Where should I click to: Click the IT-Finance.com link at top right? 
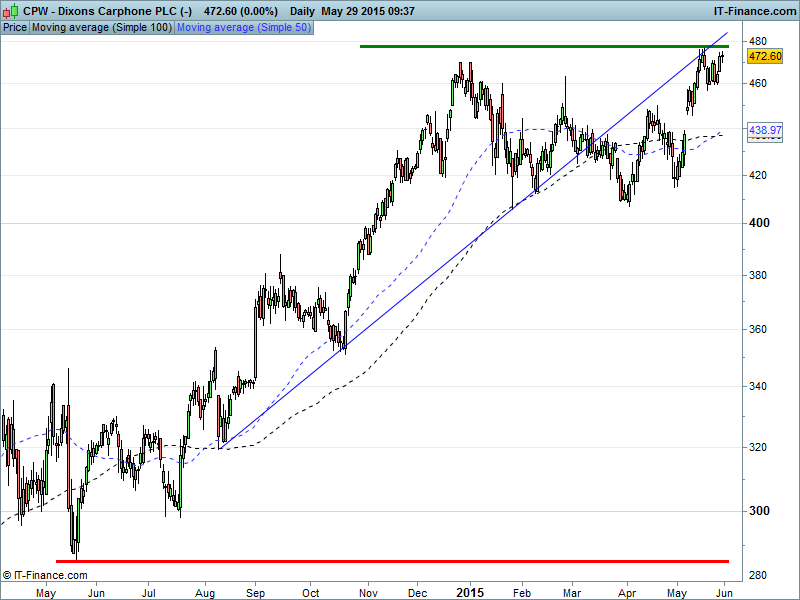coord(753,11)
